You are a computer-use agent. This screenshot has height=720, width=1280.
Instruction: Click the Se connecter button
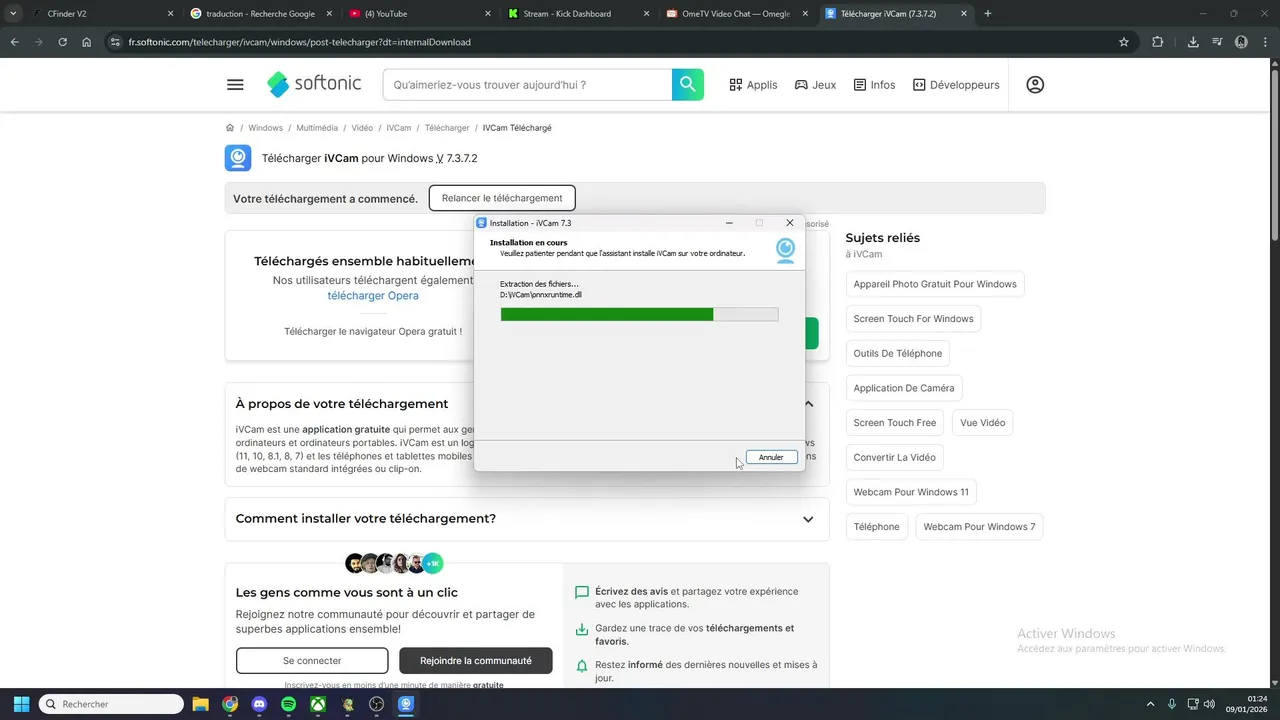tap(312, 661)
